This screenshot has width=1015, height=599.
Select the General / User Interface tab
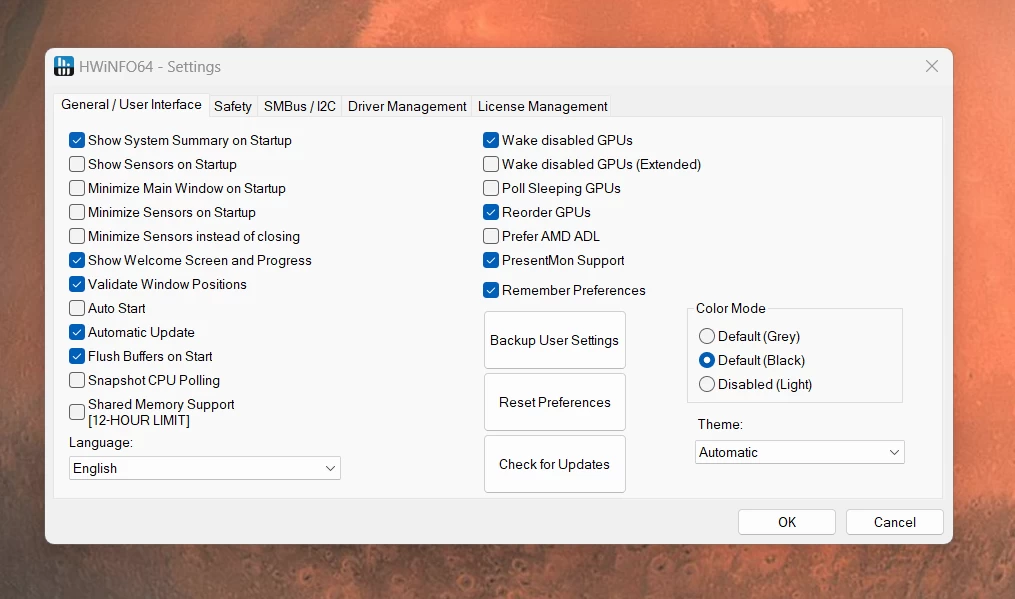click(x=131, y=105)
